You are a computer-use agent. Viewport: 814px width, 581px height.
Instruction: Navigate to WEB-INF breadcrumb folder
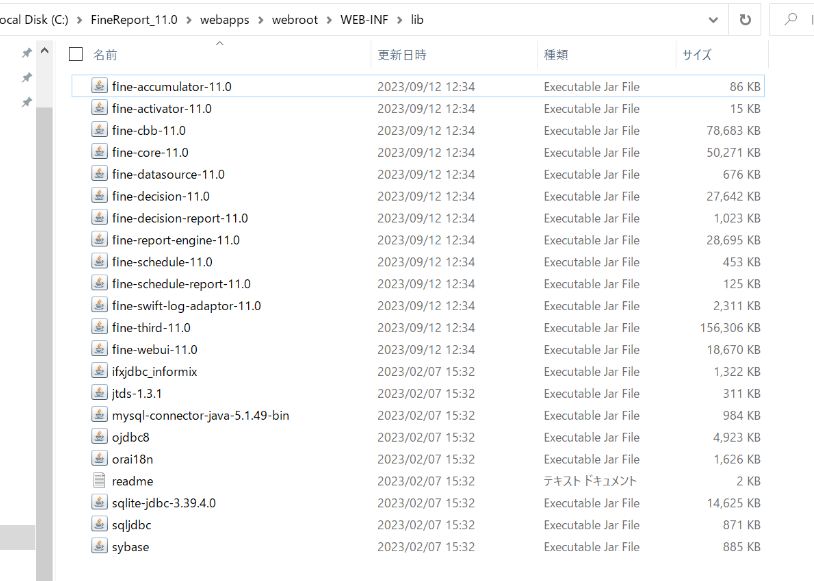[x=364, y=20]
